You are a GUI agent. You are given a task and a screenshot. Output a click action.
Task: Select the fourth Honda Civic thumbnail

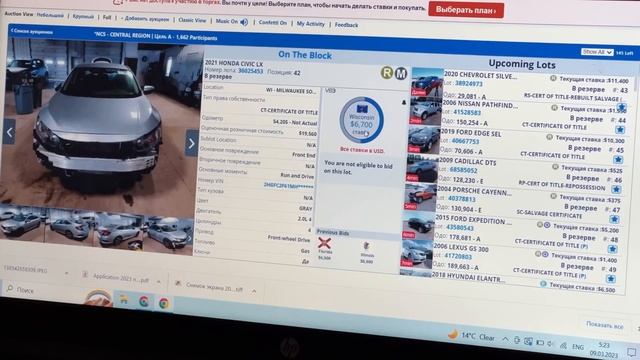click(x=169, y=236)
